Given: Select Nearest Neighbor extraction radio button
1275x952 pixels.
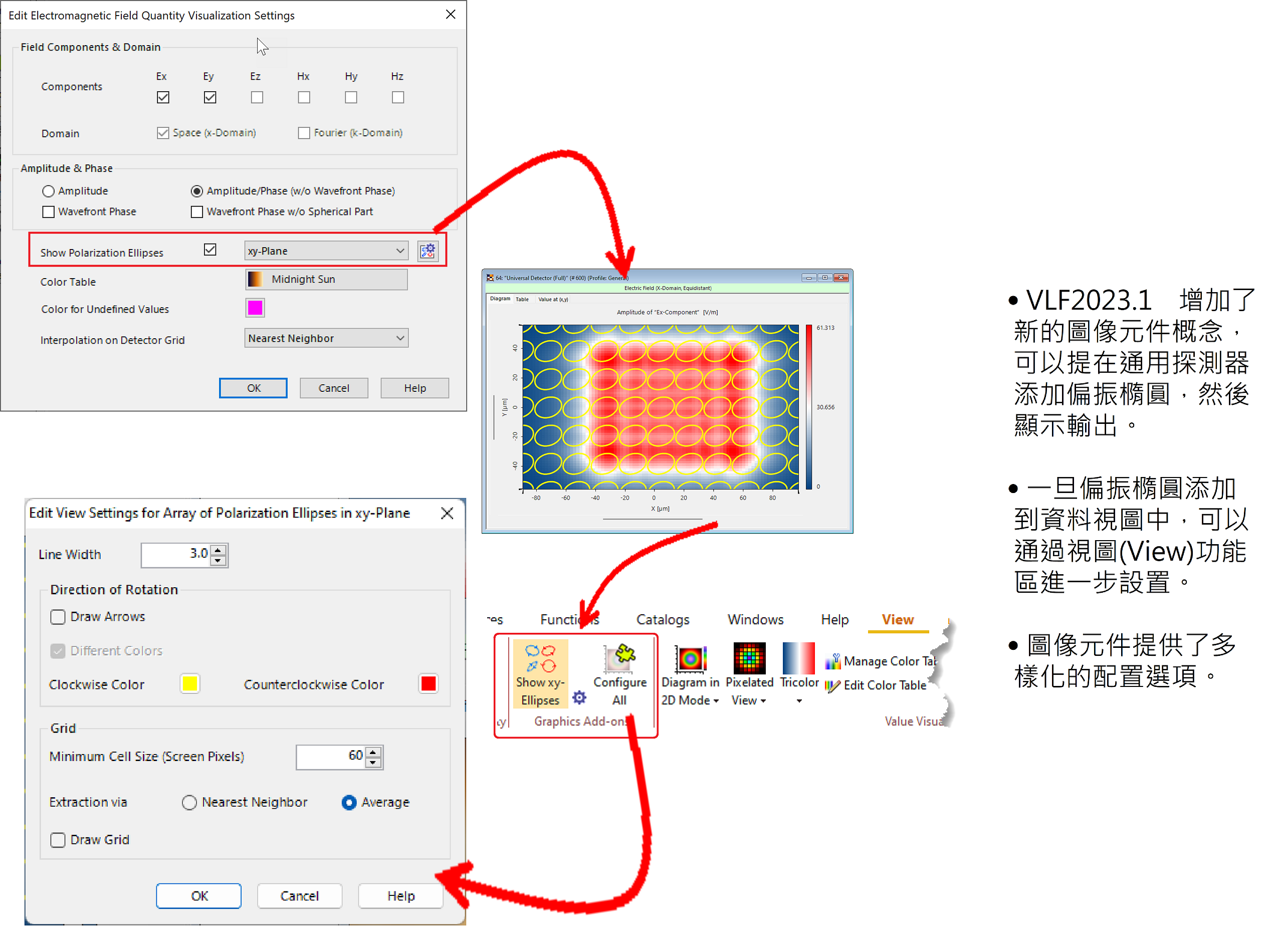Looking at the screenshot, I should [189, 803].
